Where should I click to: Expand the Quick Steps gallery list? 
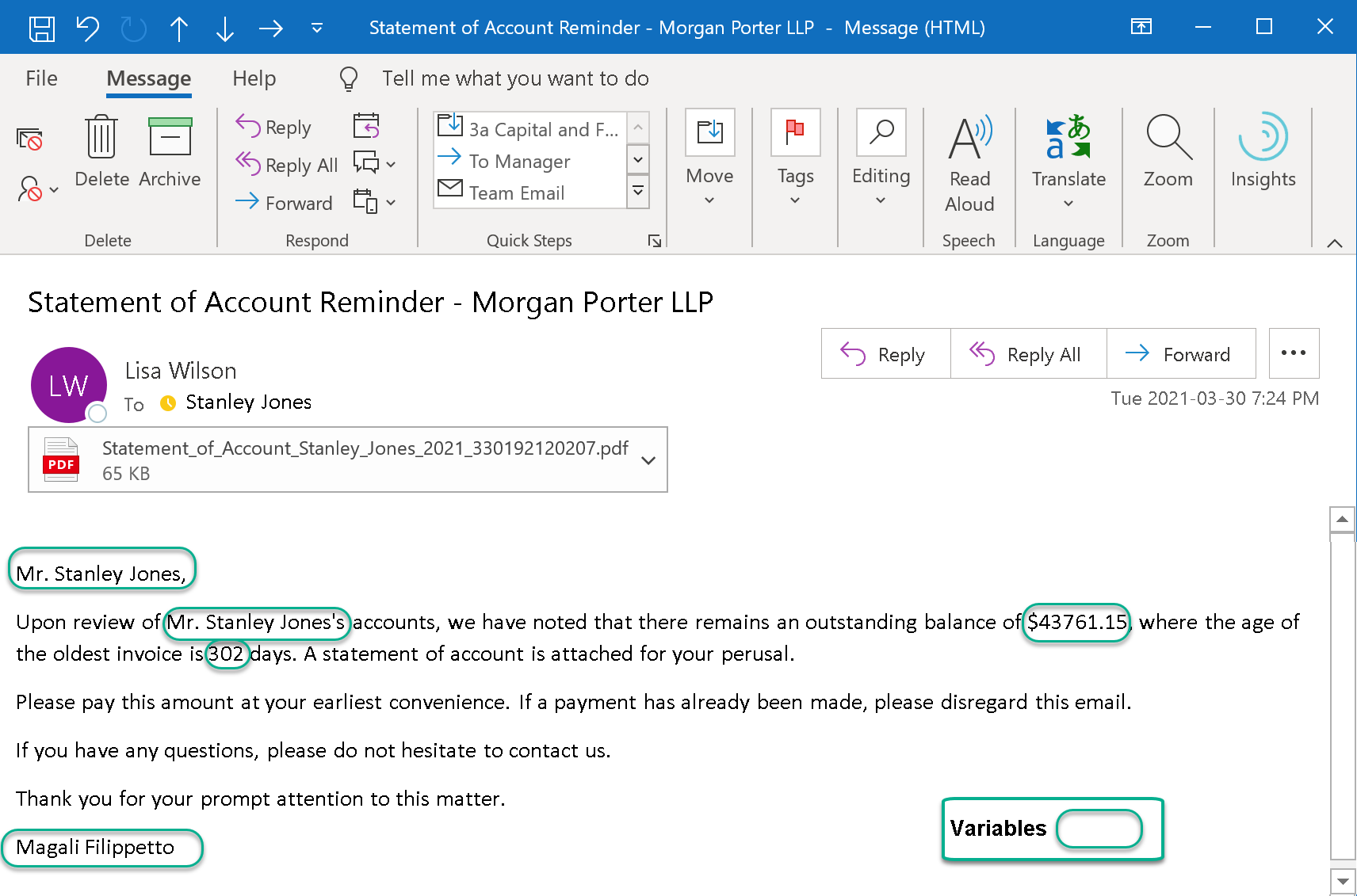click(638, 192)
